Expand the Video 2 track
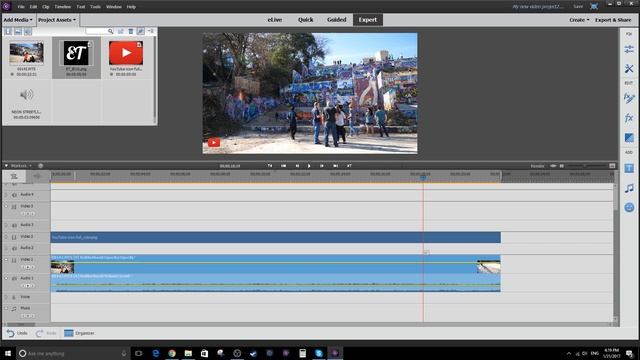This screenshot has width=640, height=360. point(6,237)
